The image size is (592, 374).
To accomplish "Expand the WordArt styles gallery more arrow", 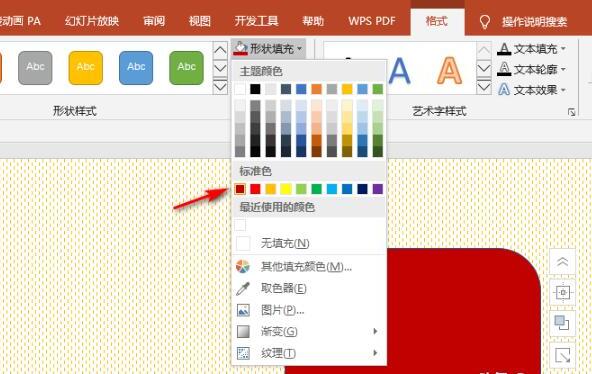I will pyautogui.click(x=484, y=87).
